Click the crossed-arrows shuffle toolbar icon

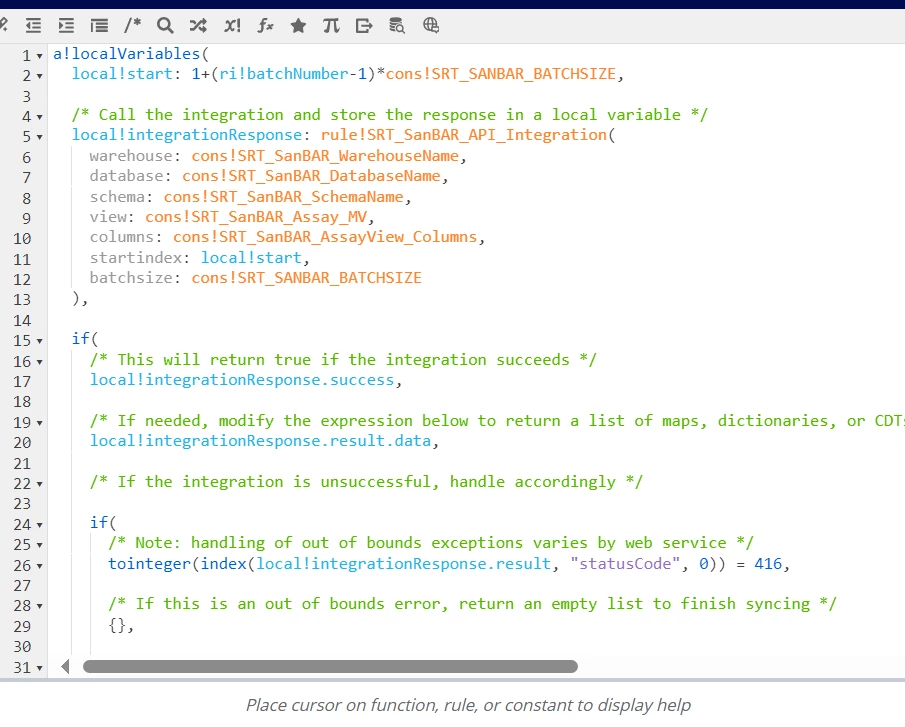198,25
